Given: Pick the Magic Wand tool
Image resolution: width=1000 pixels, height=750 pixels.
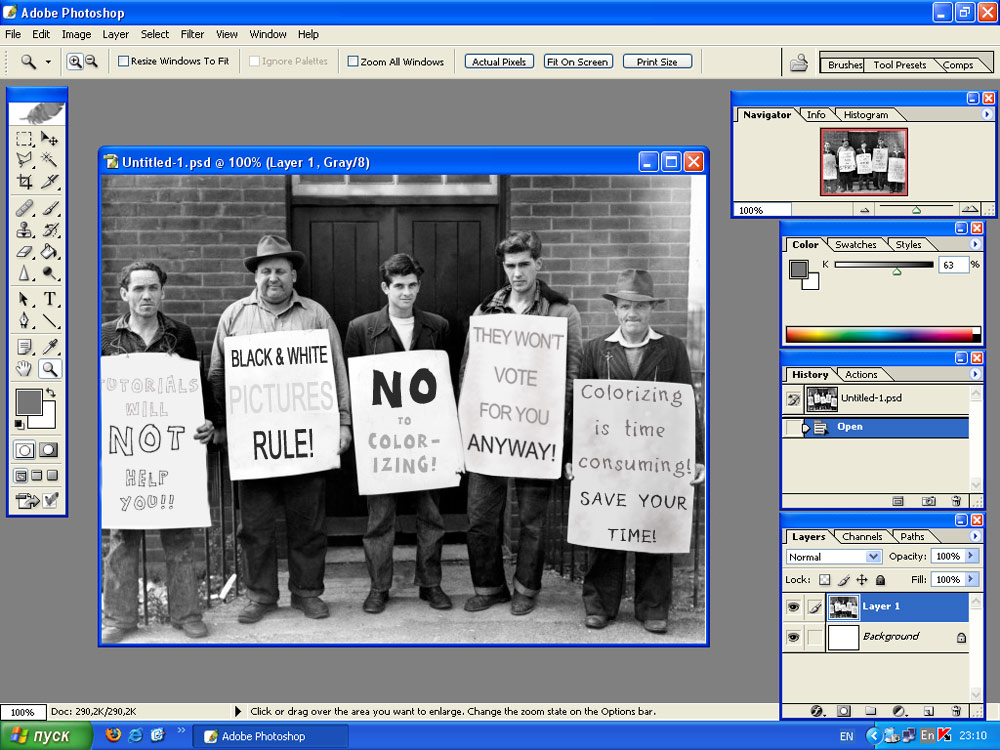Looking at the screenshot, I should (x=49, y=160).
